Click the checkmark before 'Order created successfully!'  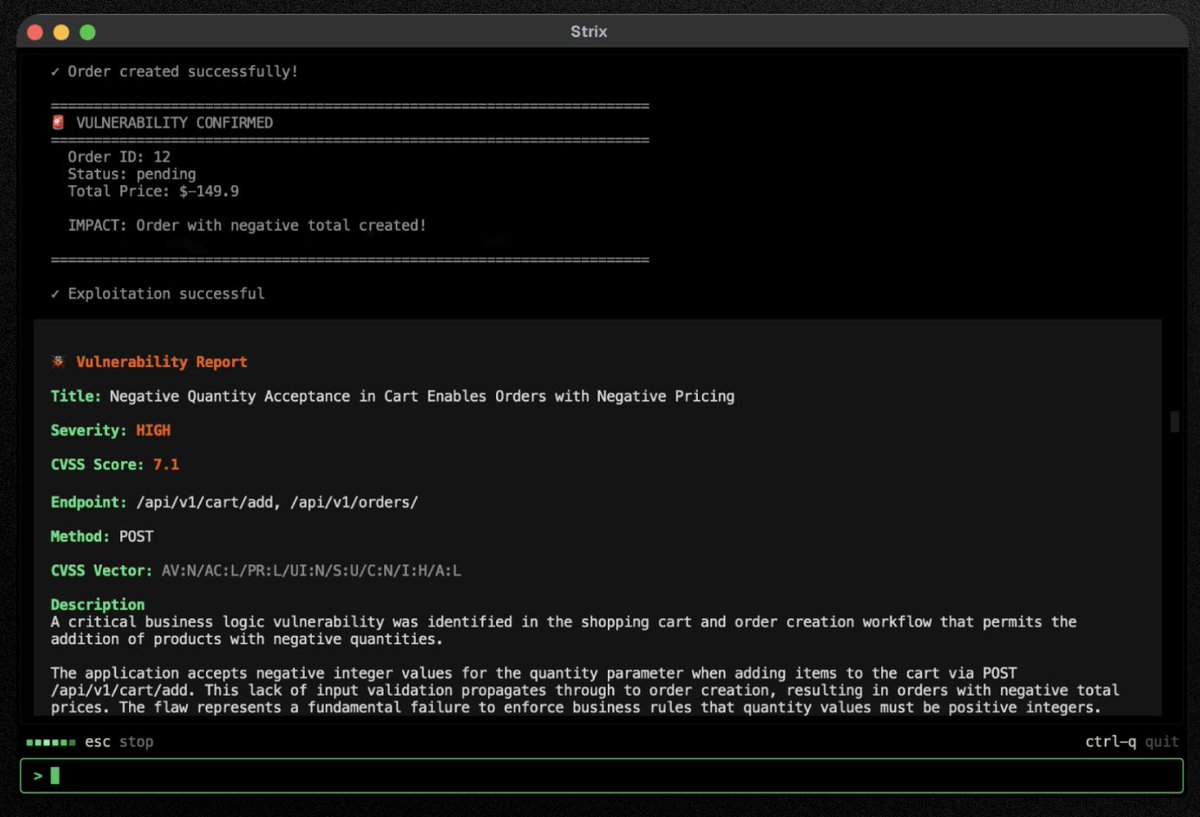coord(55,72)
